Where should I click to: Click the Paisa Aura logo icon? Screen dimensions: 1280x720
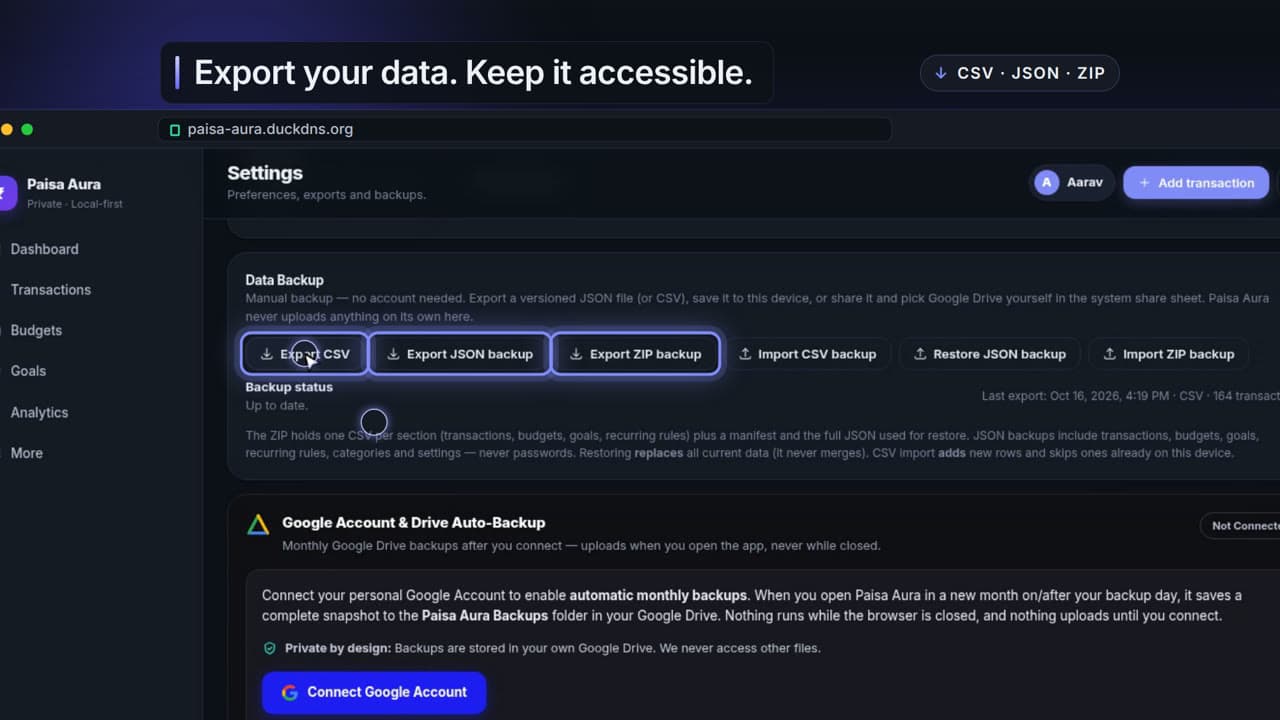(6, 192)
